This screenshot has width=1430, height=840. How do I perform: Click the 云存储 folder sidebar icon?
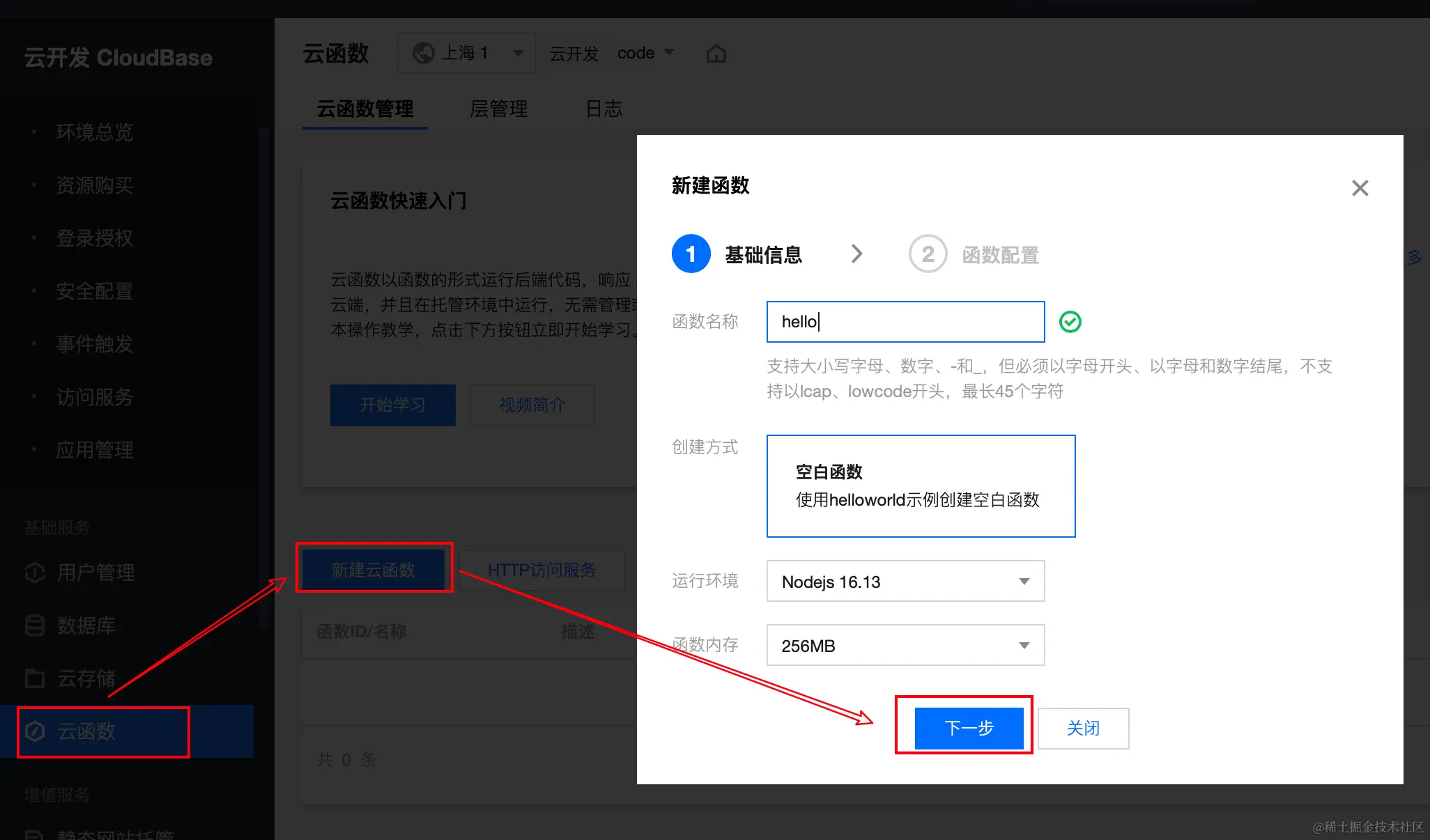35,678
